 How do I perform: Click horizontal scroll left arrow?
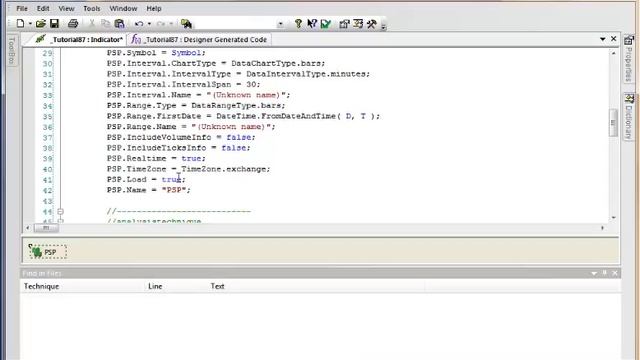point(28,228)
